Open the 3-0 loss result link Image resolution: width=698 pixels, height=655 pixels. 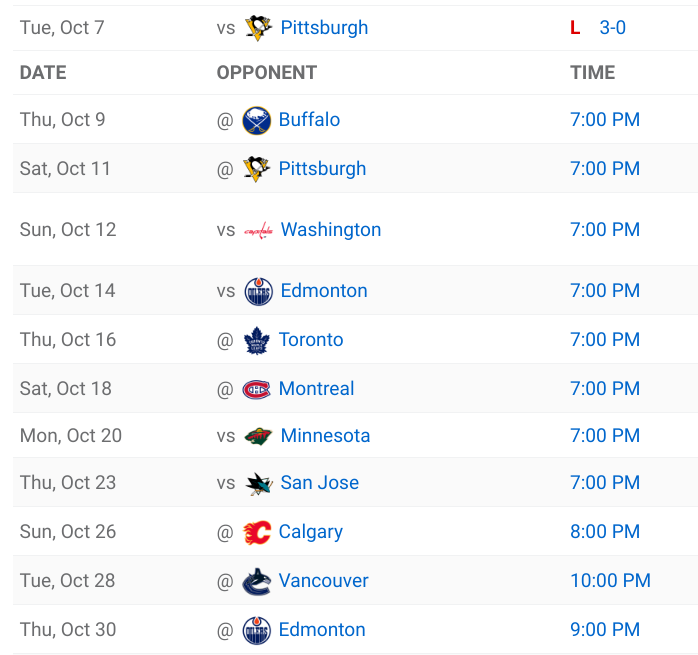point(612,28)
